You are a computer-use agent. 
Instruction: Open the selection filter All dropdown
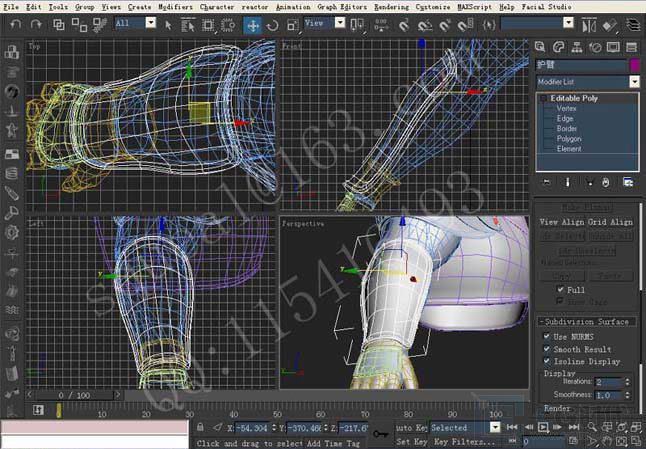(x=151, y=23)
